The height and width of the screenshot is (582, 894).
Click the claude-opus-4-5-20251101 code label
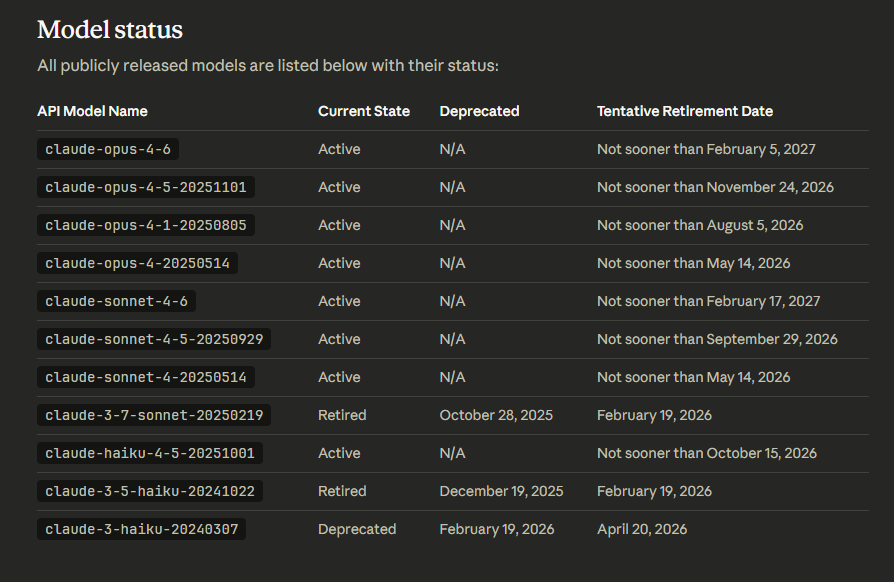146,187
